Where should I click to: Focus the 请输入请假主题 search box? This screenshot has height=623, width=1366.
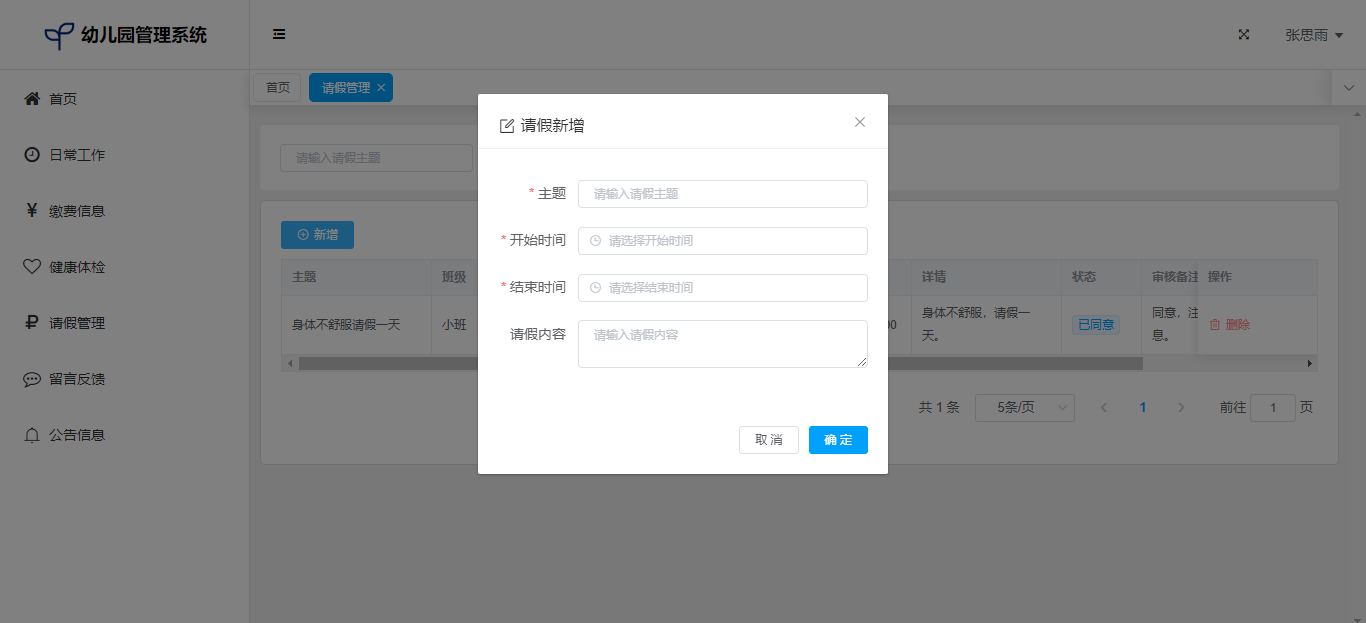(x=376, y=158)
